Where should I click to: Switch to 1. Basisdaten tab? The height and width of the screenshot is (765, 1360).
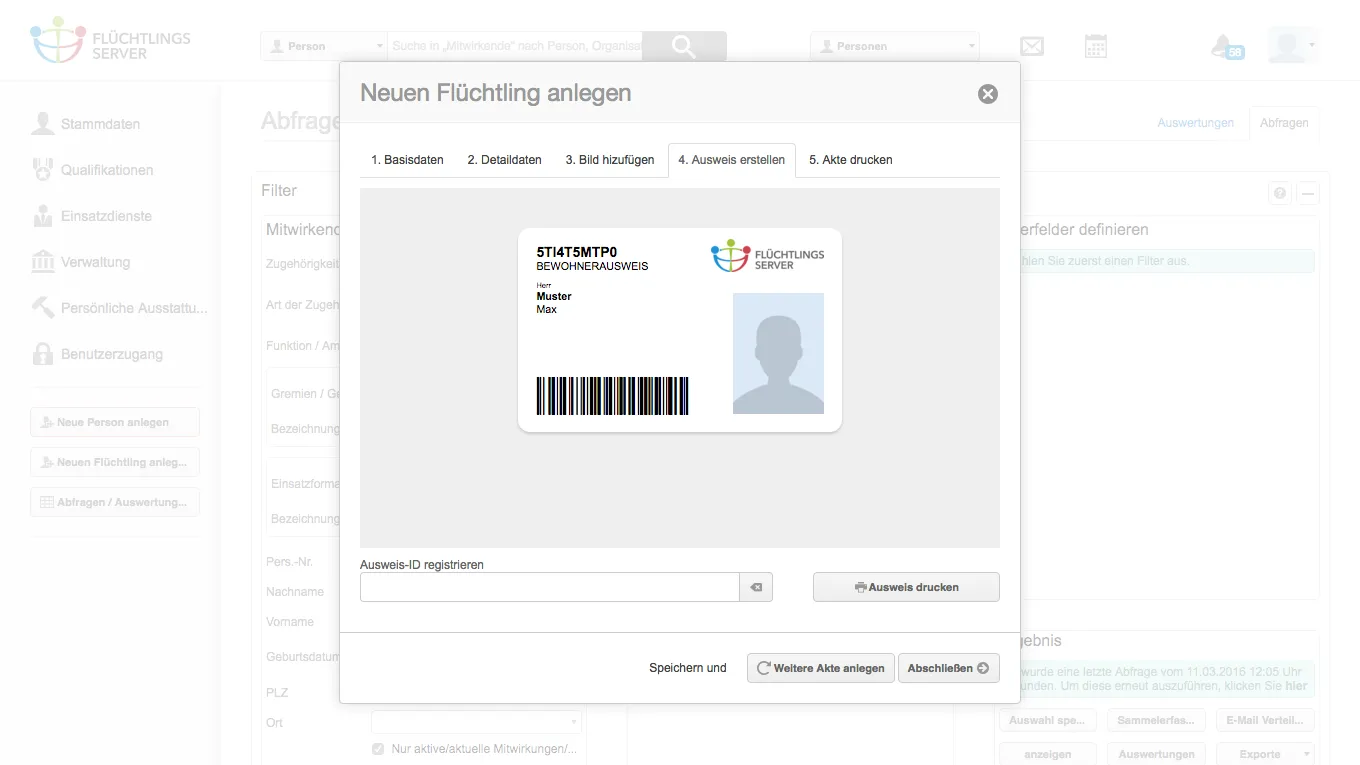tap(408, 160)
